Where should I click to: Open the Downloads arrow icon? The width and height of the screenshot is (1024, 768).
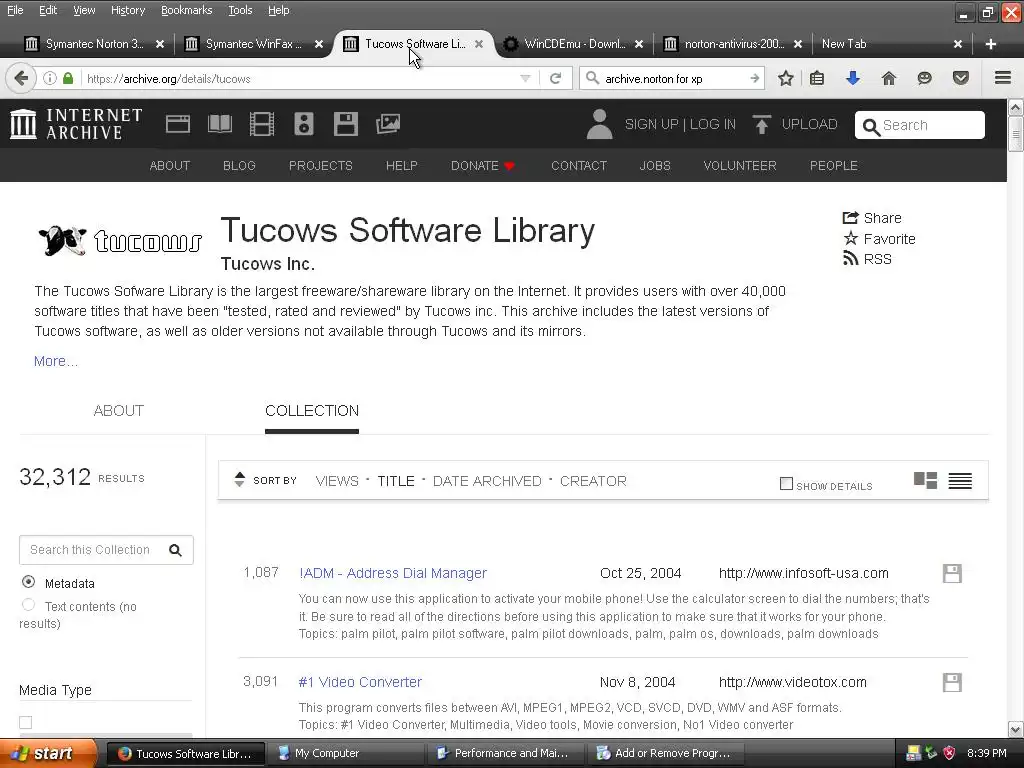852,78
